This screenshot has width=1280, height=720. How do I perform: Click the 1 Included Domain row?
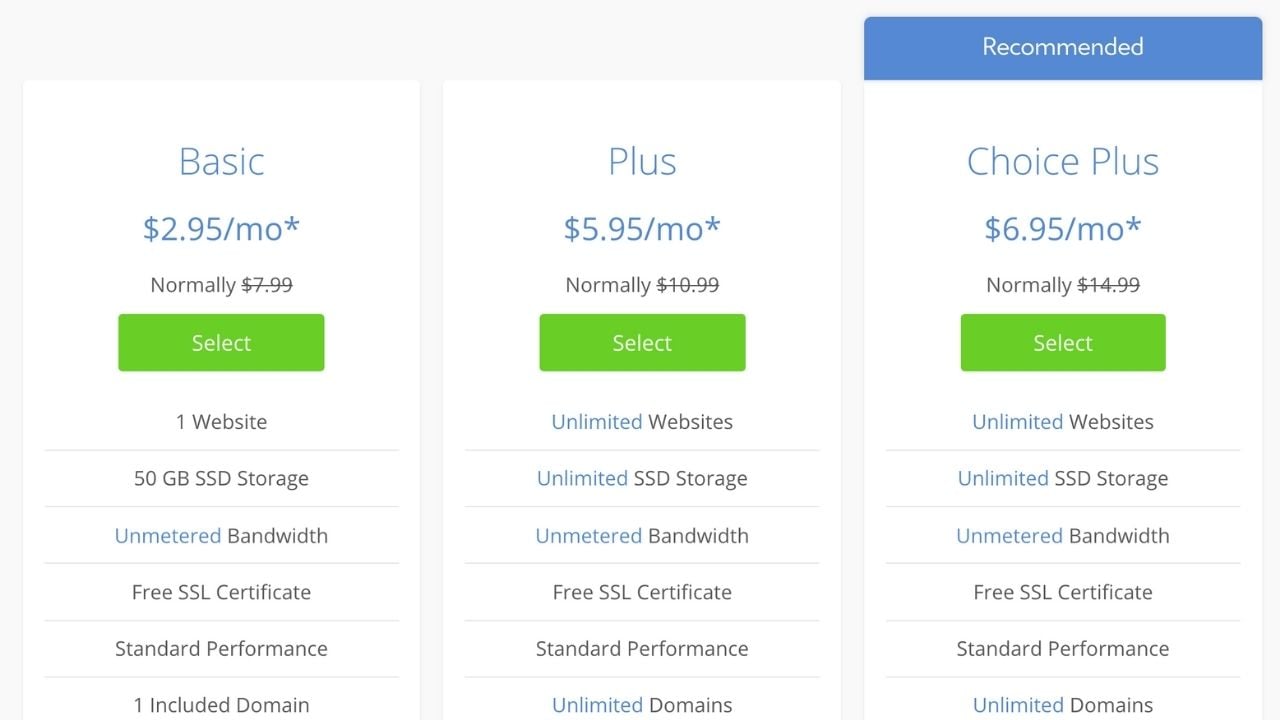click(x=221, y=705)
